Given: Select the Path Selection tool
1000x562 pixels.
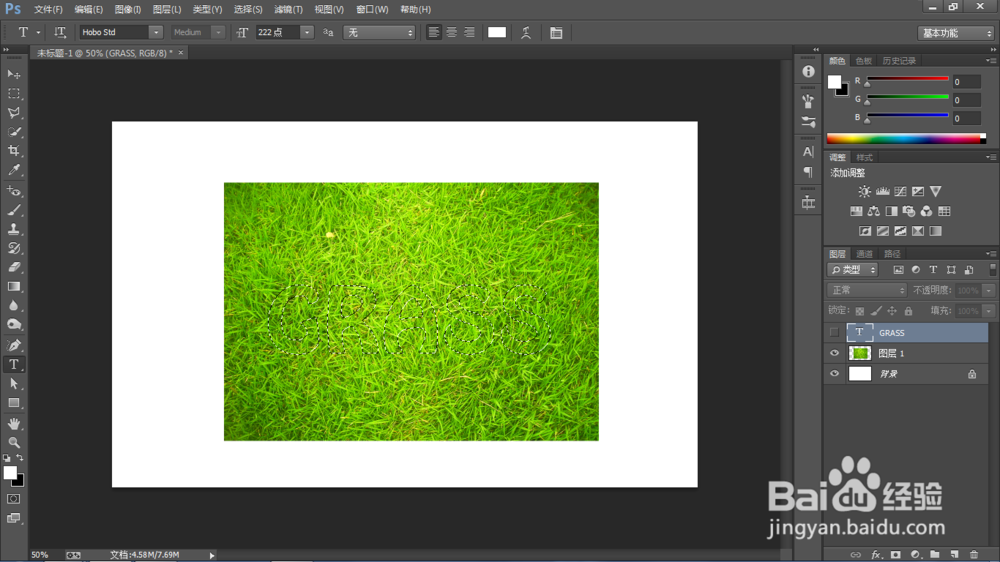Looking at the screenshot, I should click(13, 383).
